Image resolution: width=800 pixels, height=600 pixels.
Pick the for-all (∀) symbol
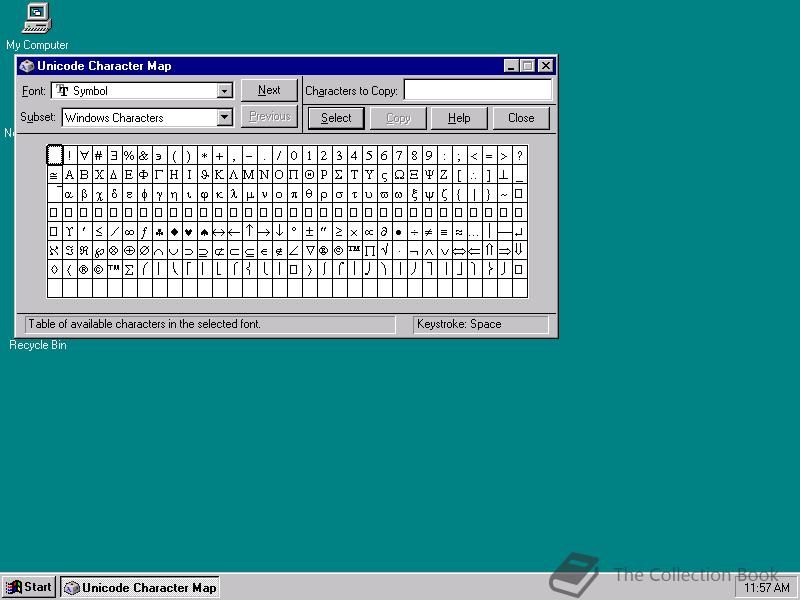pos(84,156)
